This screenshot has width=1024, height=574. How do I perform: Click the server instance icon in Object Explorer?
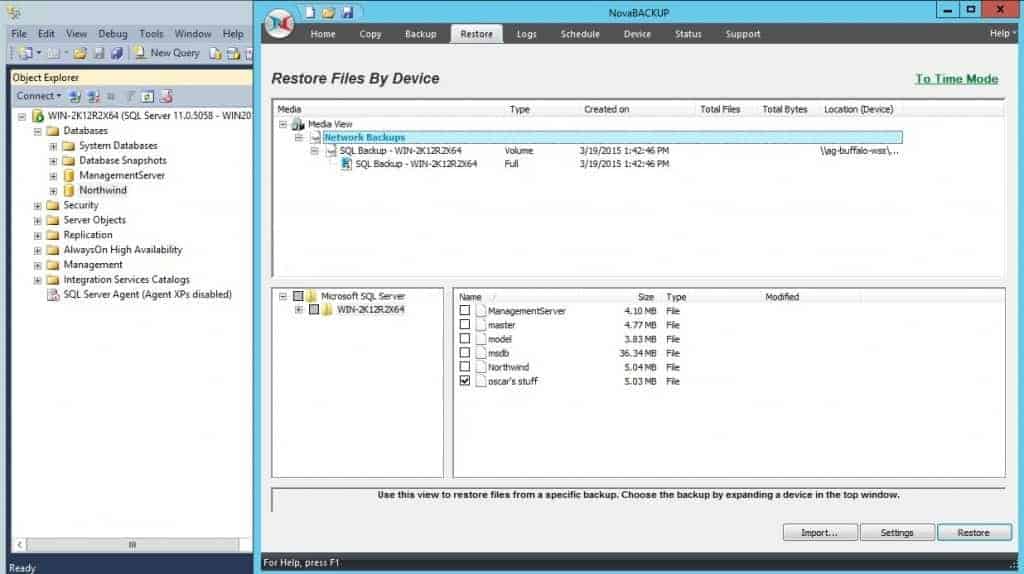pyautogui.click(x=38, y=116)
